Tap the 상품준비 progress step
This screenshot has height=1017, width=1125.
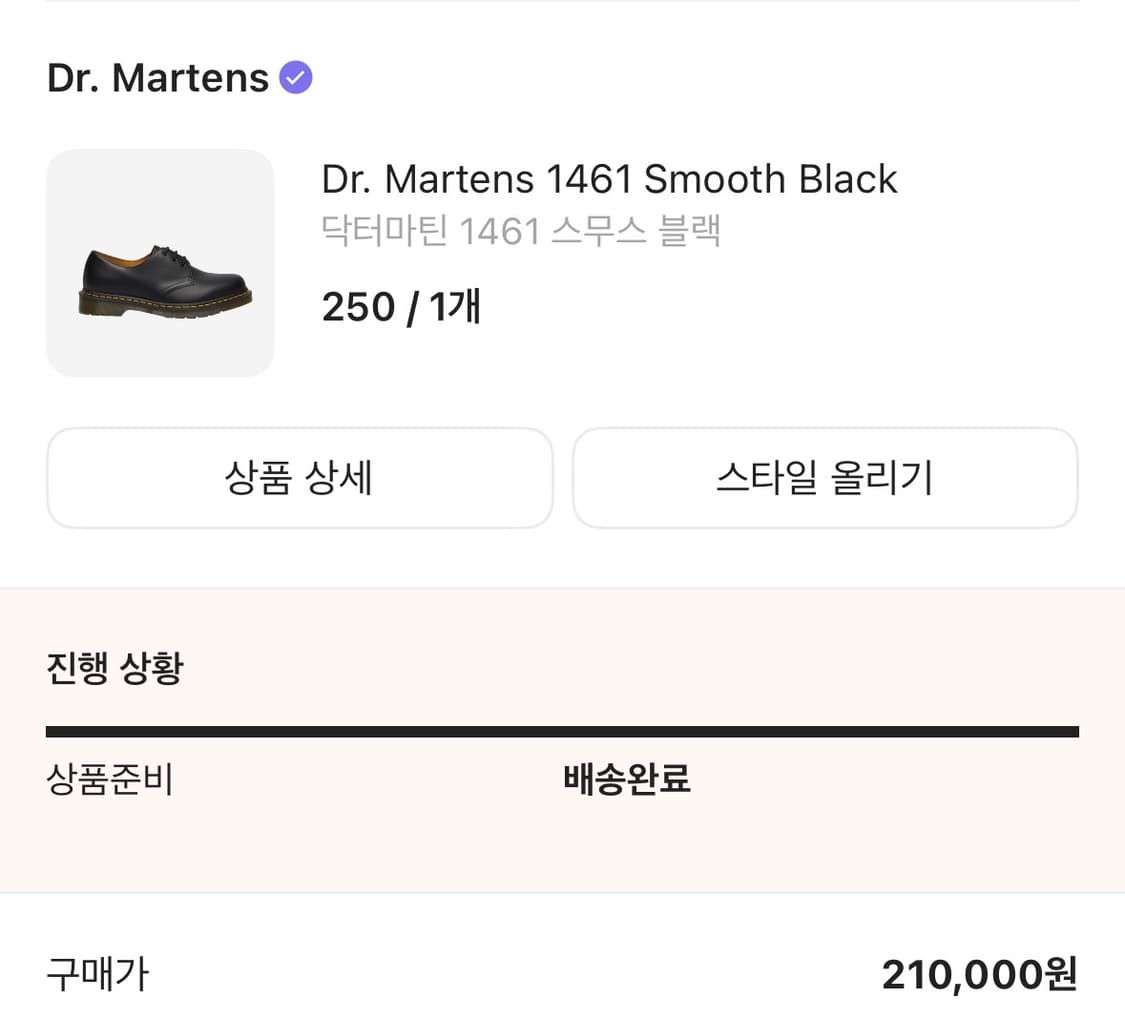[110, 781]
